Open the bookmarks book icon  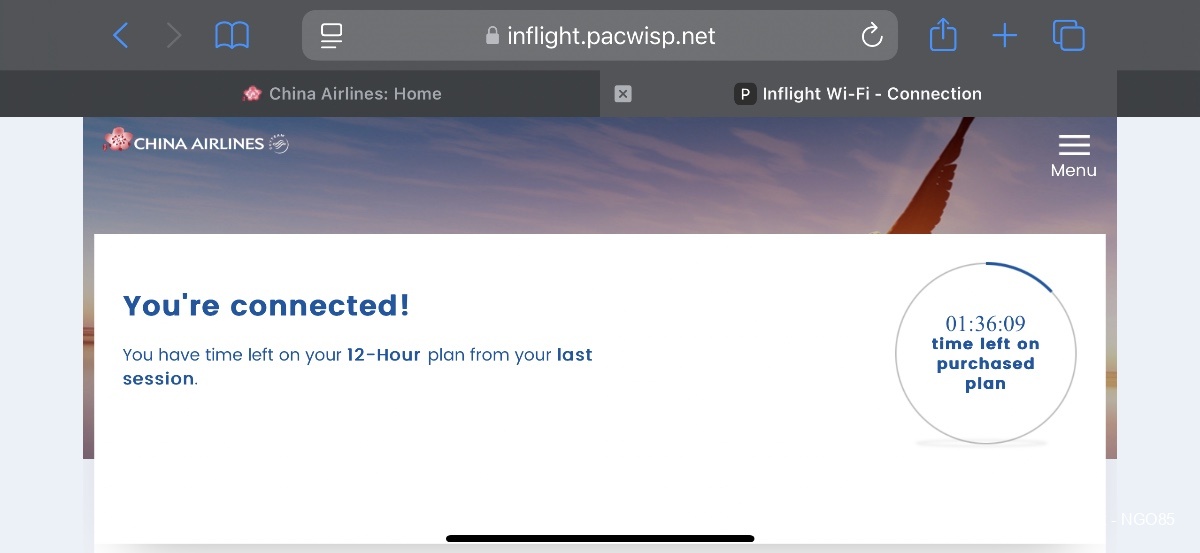pos(232,36)
